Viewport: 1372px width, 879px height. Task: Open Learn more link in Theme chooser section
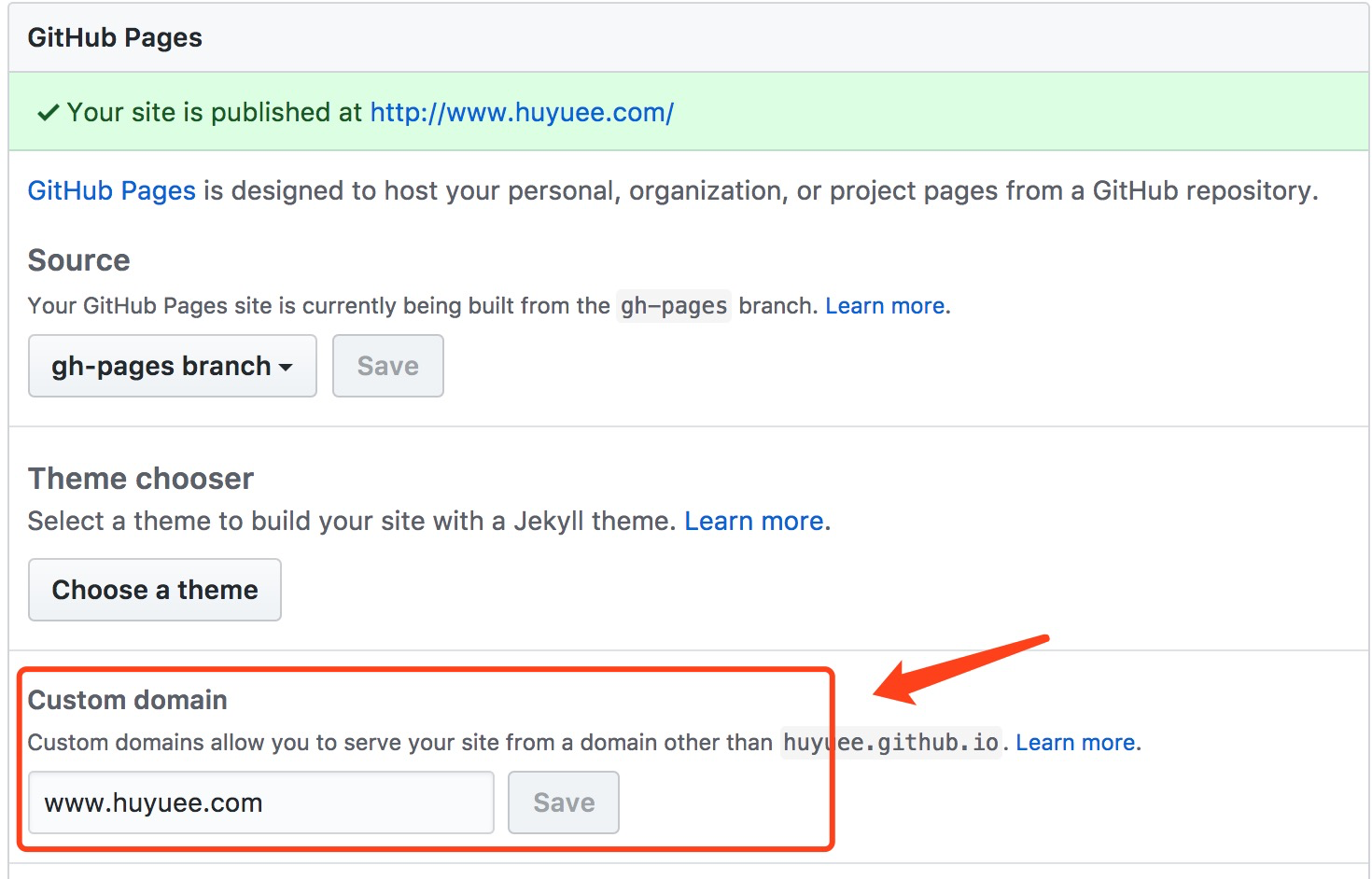pyautogui.click(x=754, y=521)
